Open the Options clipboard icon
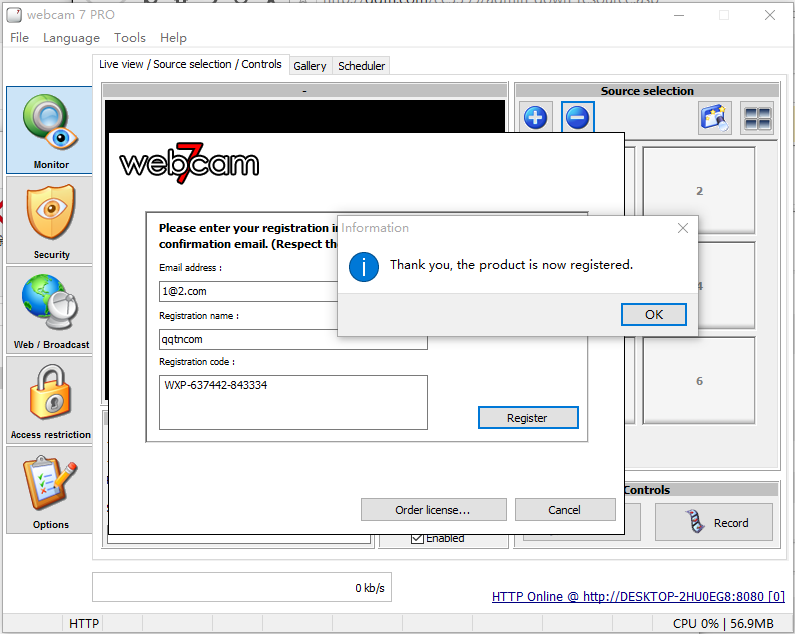The width and height of the screenshot is (795, 634). pyautogui.click(x=50, y=489)
